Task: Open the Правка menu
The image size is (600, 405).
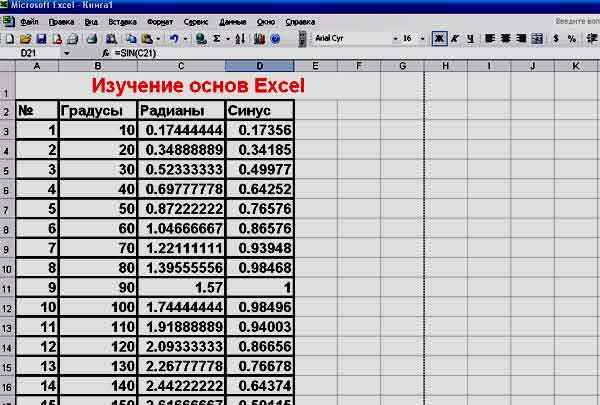Action: (x=61, y=22)
